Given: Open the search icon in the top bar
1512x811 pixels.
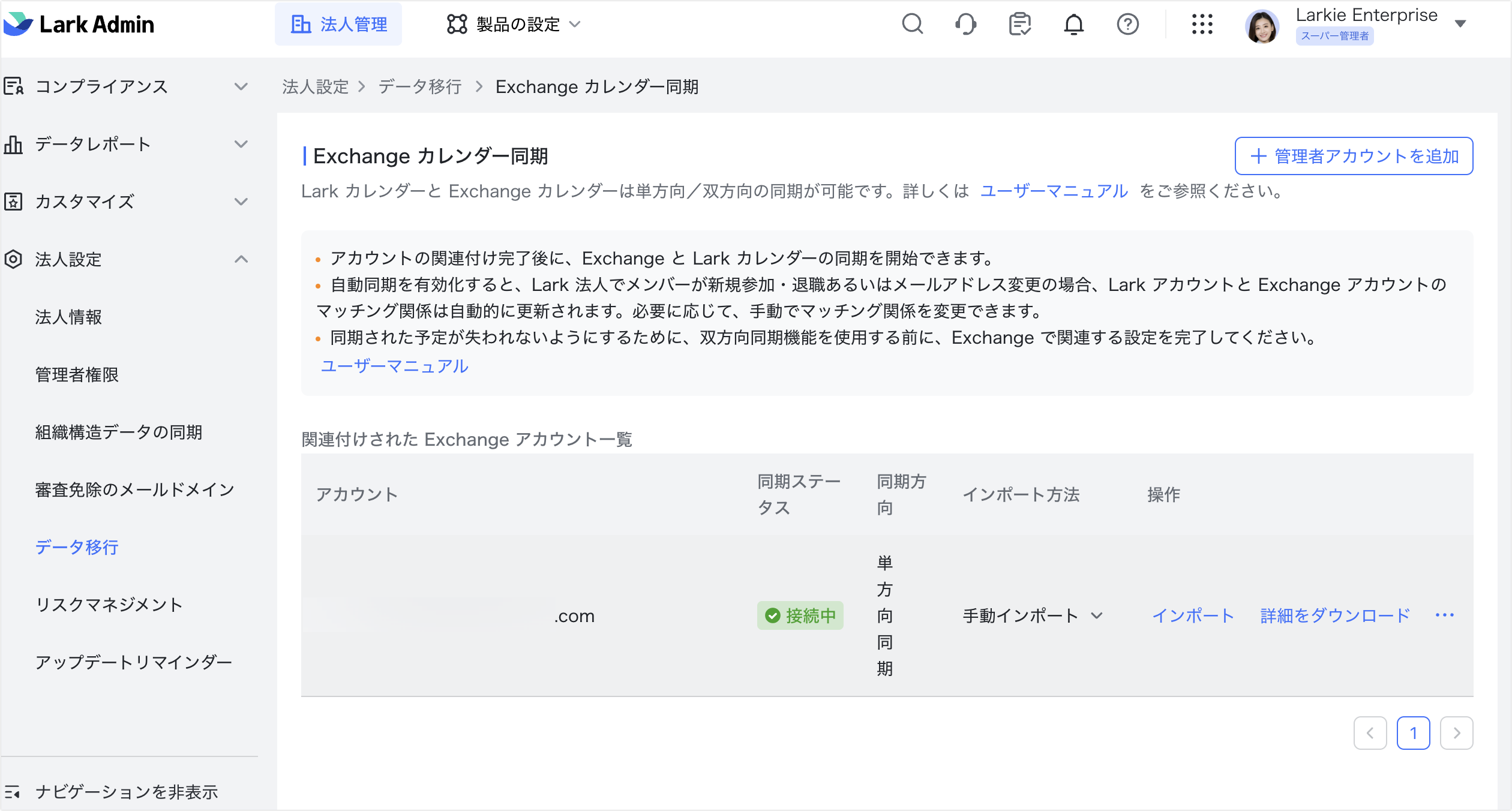Looking at the screenshot, I should [x=913, y=25].
